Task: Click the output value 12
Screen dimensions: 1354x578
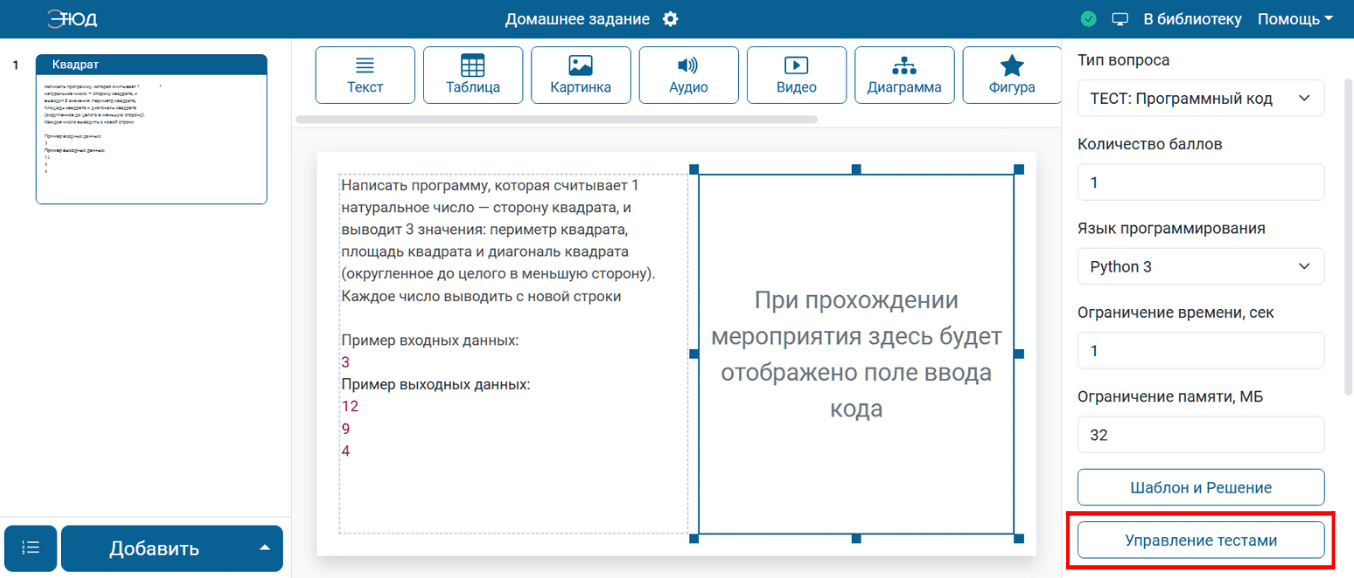Action: [x=350, y=406]
